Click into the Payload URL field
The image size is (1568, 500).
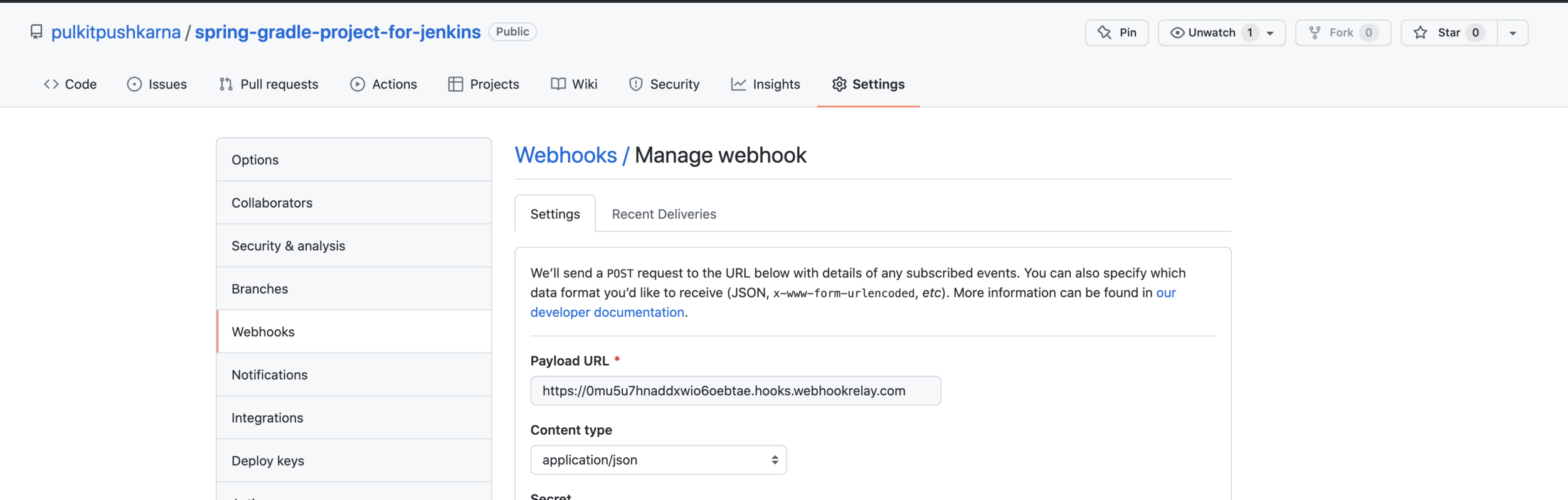click(736, 391)
